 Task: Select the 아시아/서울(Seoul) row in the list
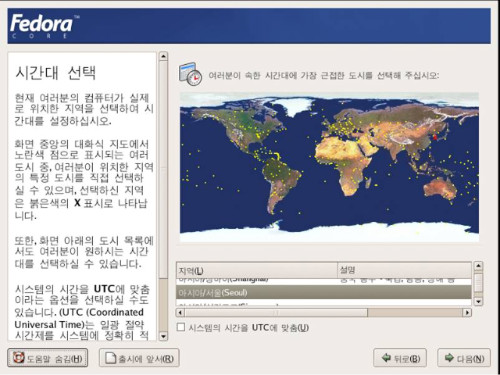pyautogui.click(x=323, y=292)
